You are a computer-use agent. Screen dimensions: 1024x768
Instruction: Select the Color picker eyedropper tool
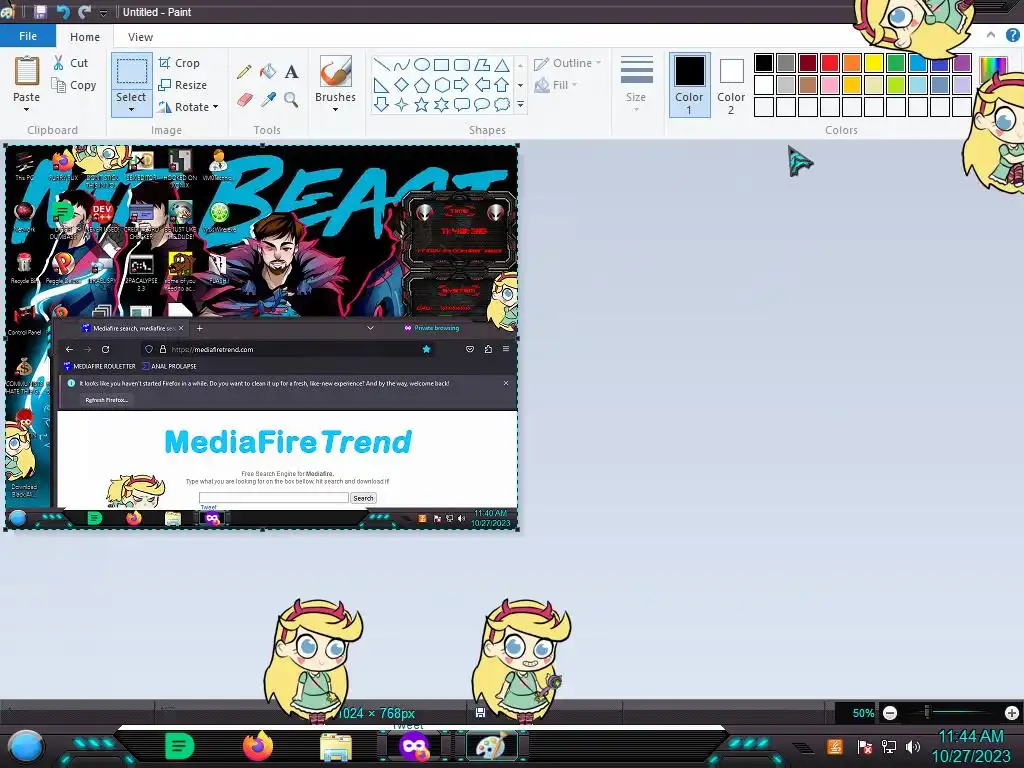268,100
